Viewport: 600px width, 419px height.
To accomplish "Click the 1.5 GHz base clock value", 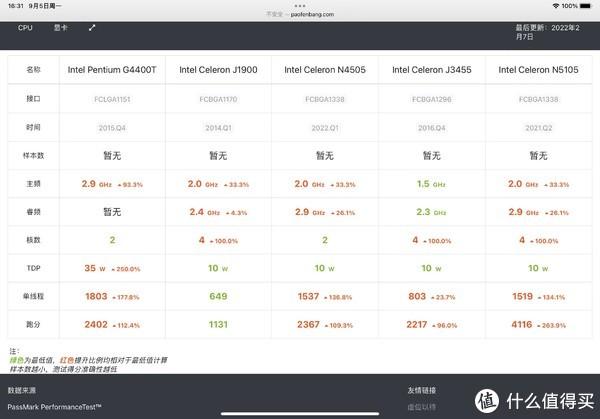I will [431, 184].
